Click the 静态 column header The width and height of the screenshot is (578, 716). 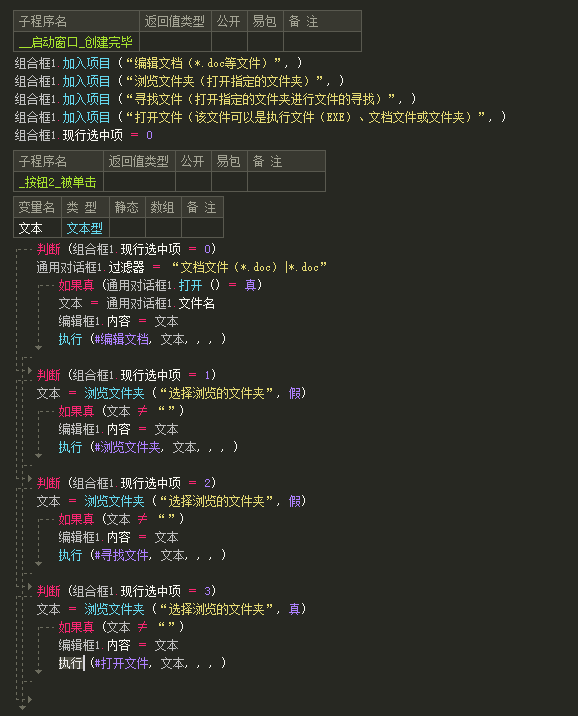click(127, 207)
